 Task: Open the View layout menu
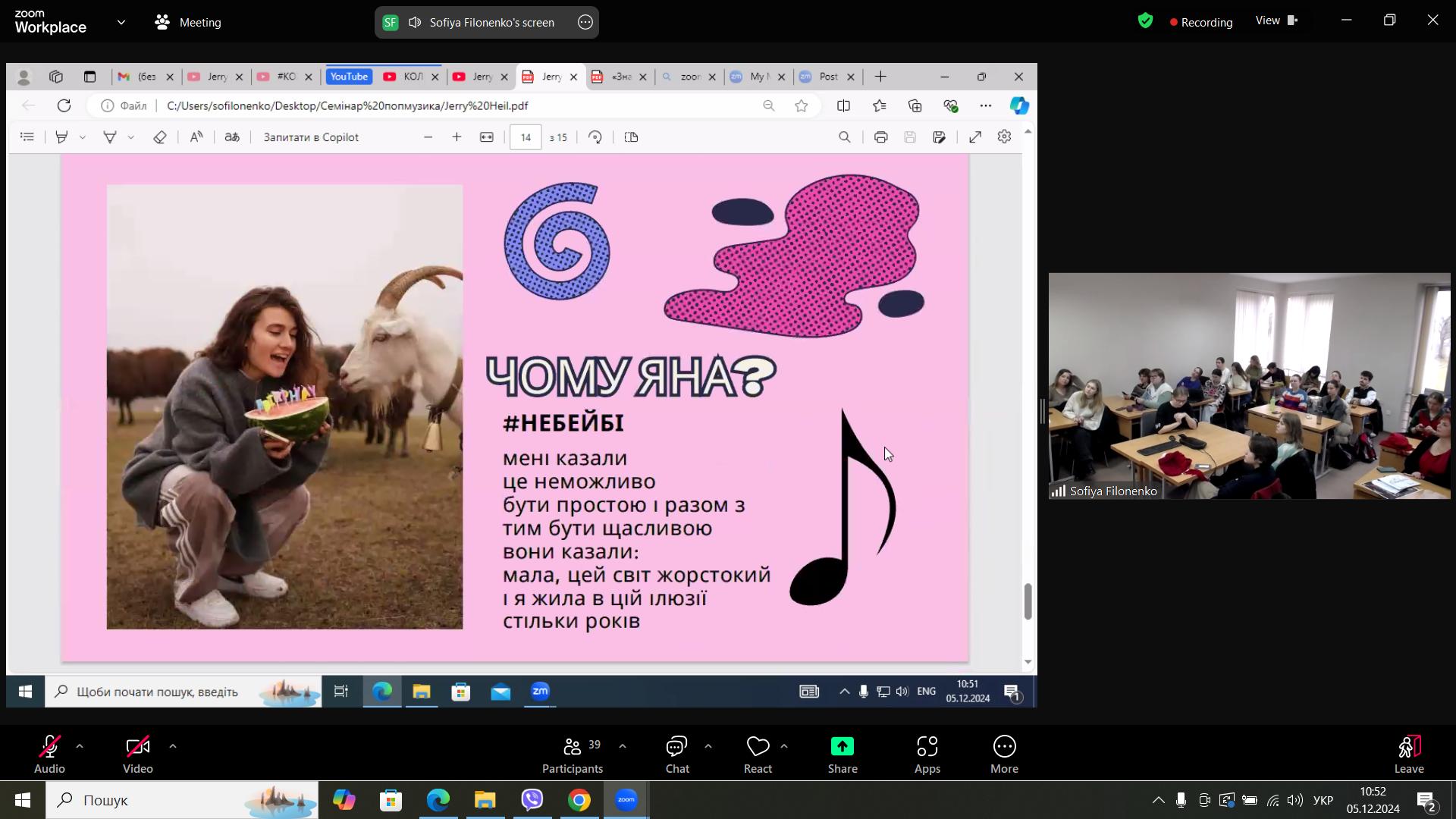(x=1276, y=20)
